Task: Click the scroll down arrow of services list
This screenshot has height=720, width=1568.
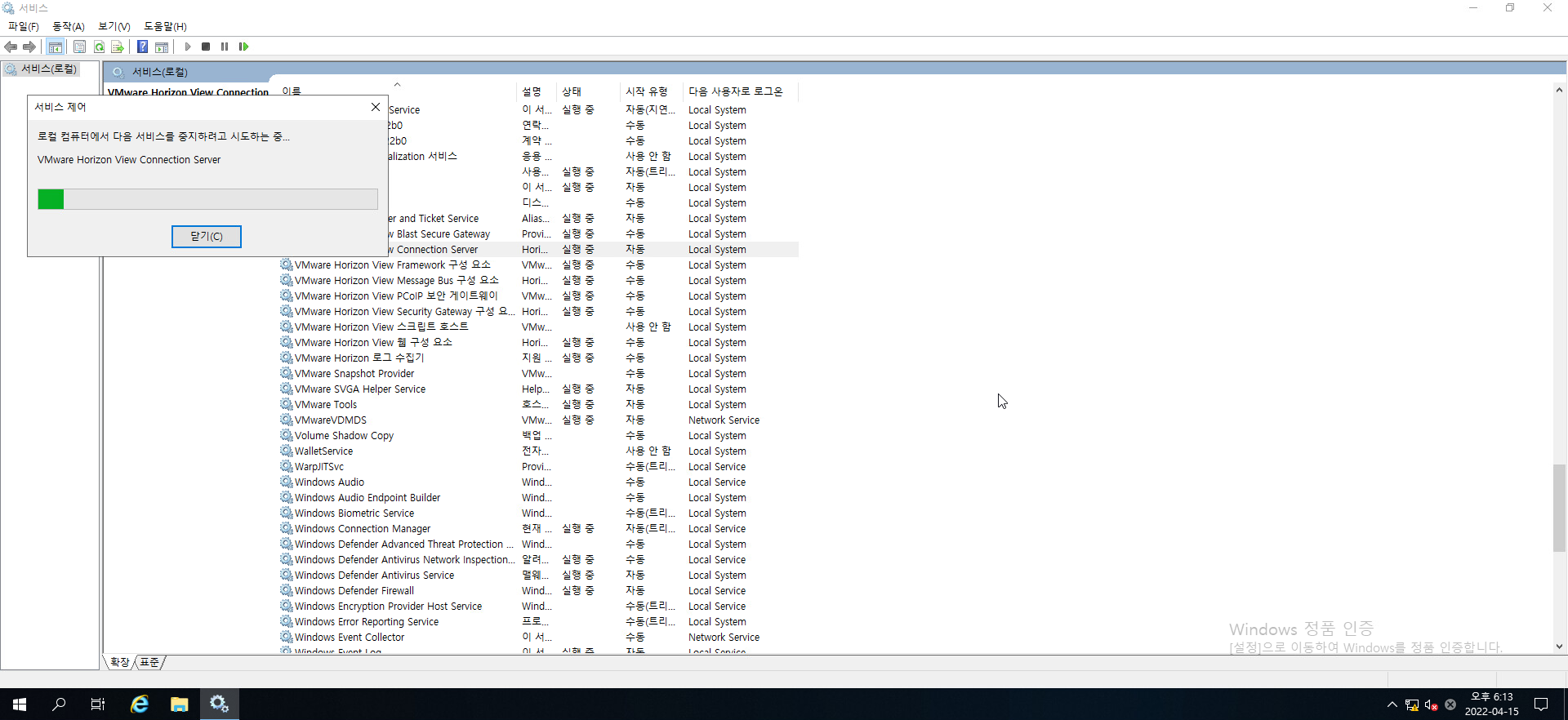Action: [x=1559, y=647]
